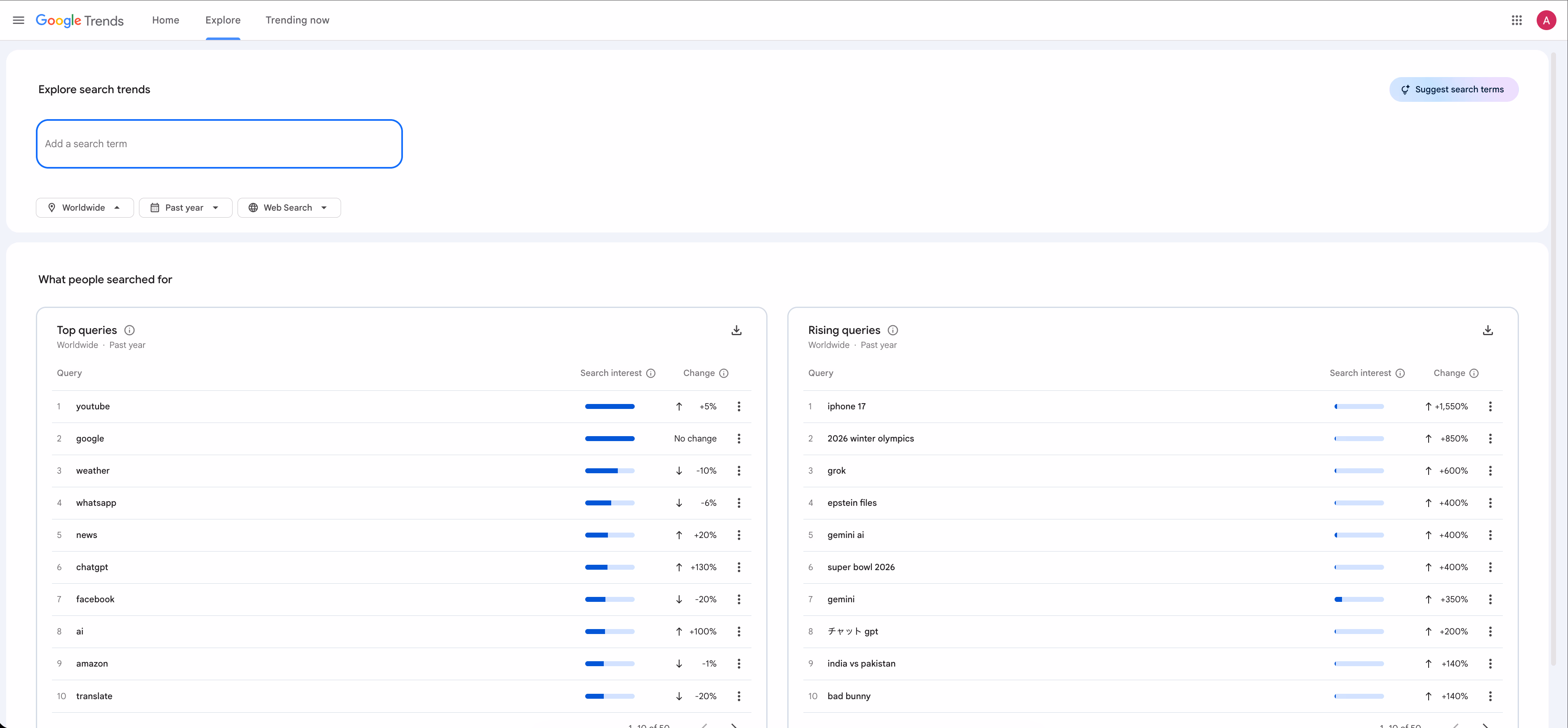Go to the Home tab
The image size is (1568, 728).
(x=165, y=19)
